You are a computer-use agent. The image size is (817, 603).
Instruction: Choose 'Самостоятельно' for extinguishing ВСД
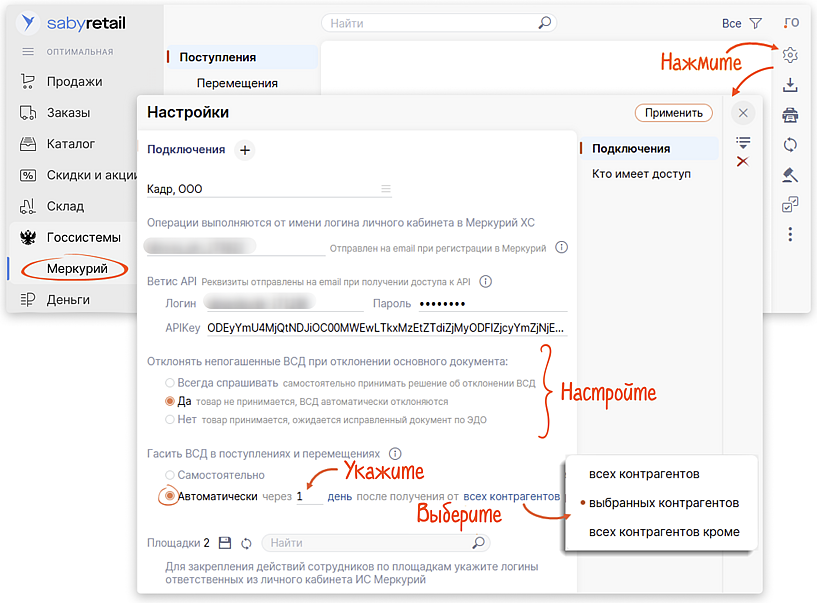170,476
